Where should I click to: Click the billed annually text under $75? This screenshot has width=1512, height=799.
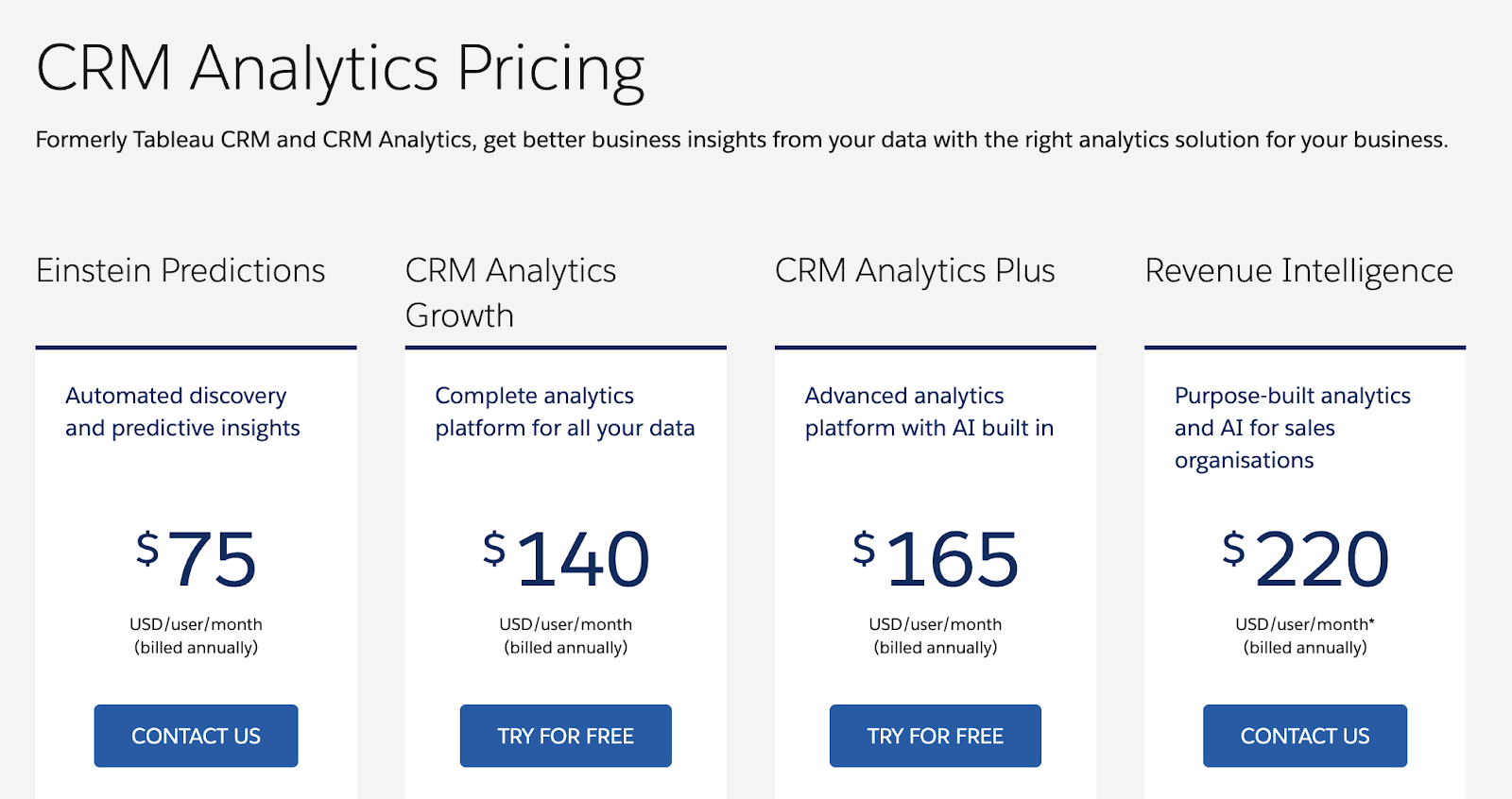(196, 648)
